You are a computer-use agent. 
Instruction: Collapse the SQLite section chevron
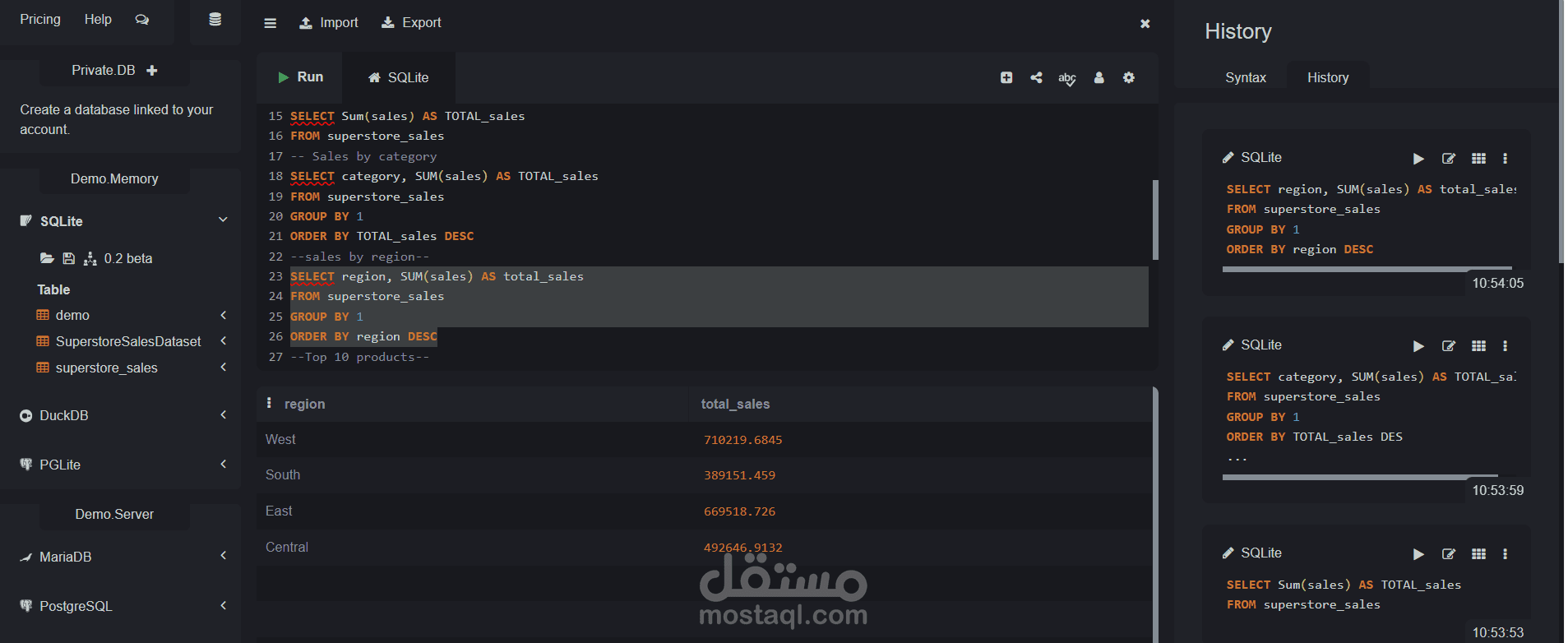point(223,220)
